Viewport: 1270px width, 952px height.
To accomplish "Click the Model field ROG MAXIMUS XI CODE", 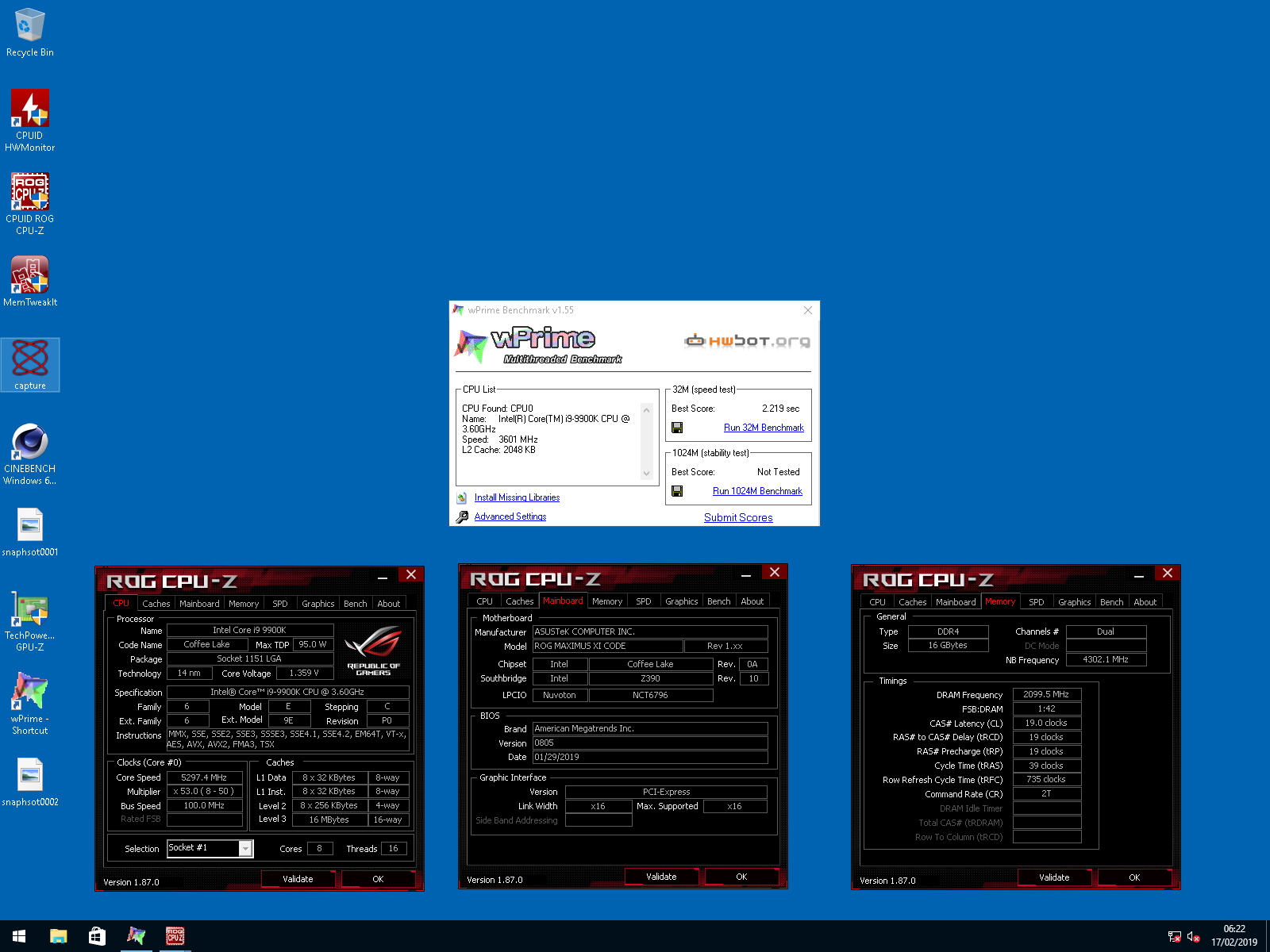I will point(607,646).
